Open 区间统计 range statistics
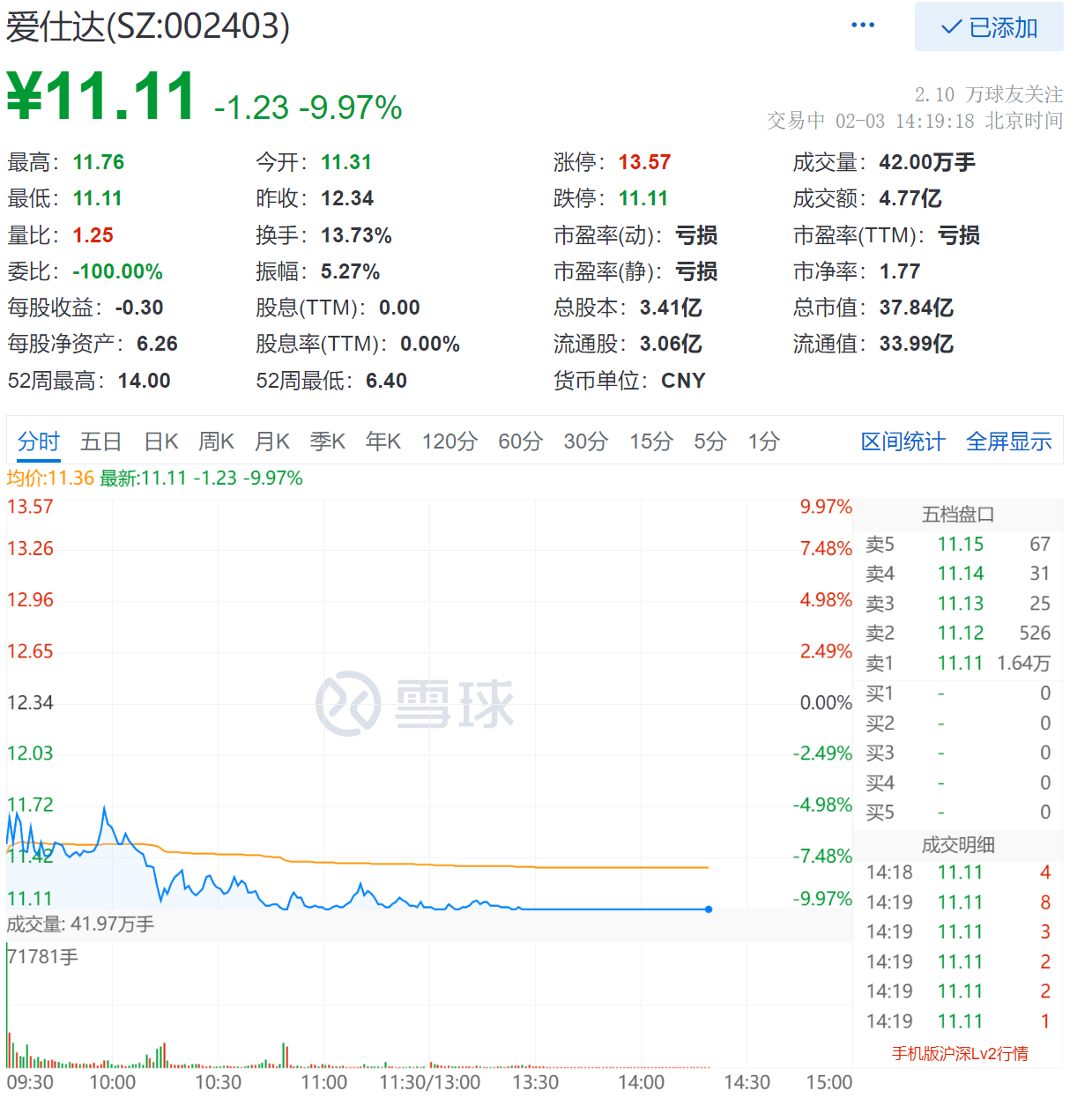Image resolution: width=1092 pixels, height=1098 pixels. pyautogui.click(x=903, y=441)
